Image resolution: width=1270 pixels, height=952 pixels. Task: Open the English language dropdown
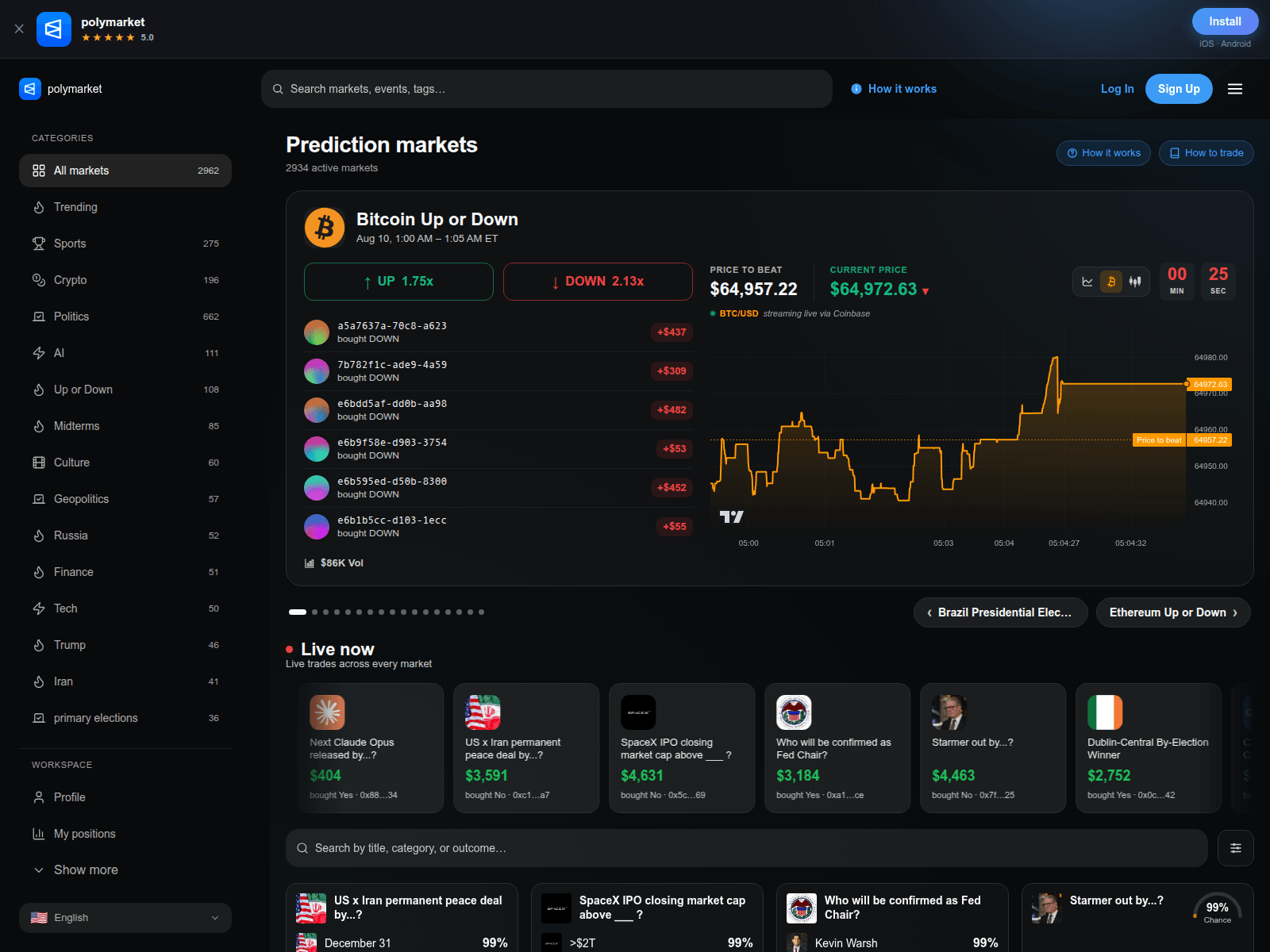125,918
